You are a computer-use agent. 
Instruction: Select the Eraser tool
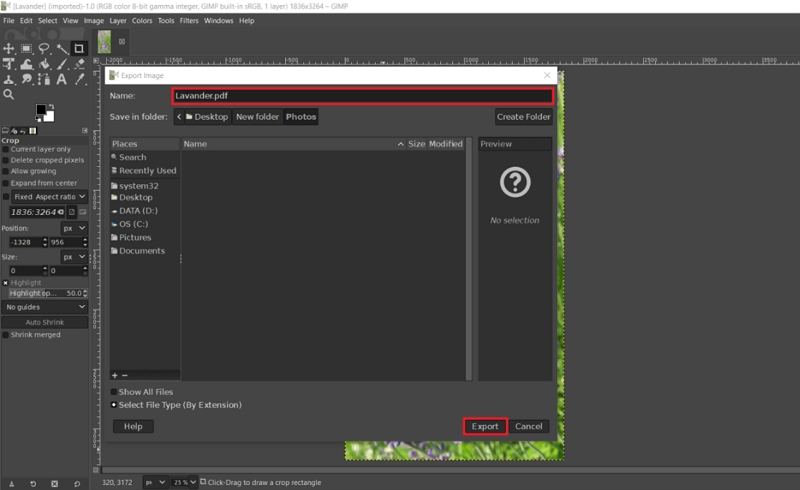click(x=80, y=64)
